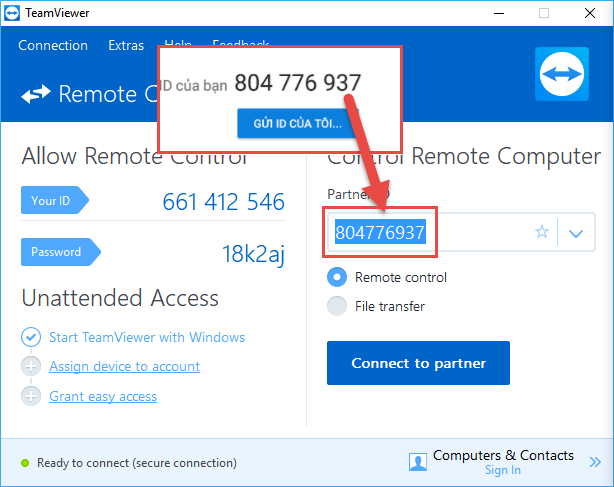
Task: Click the Unattended Access heading
Action: pos(120,298)
